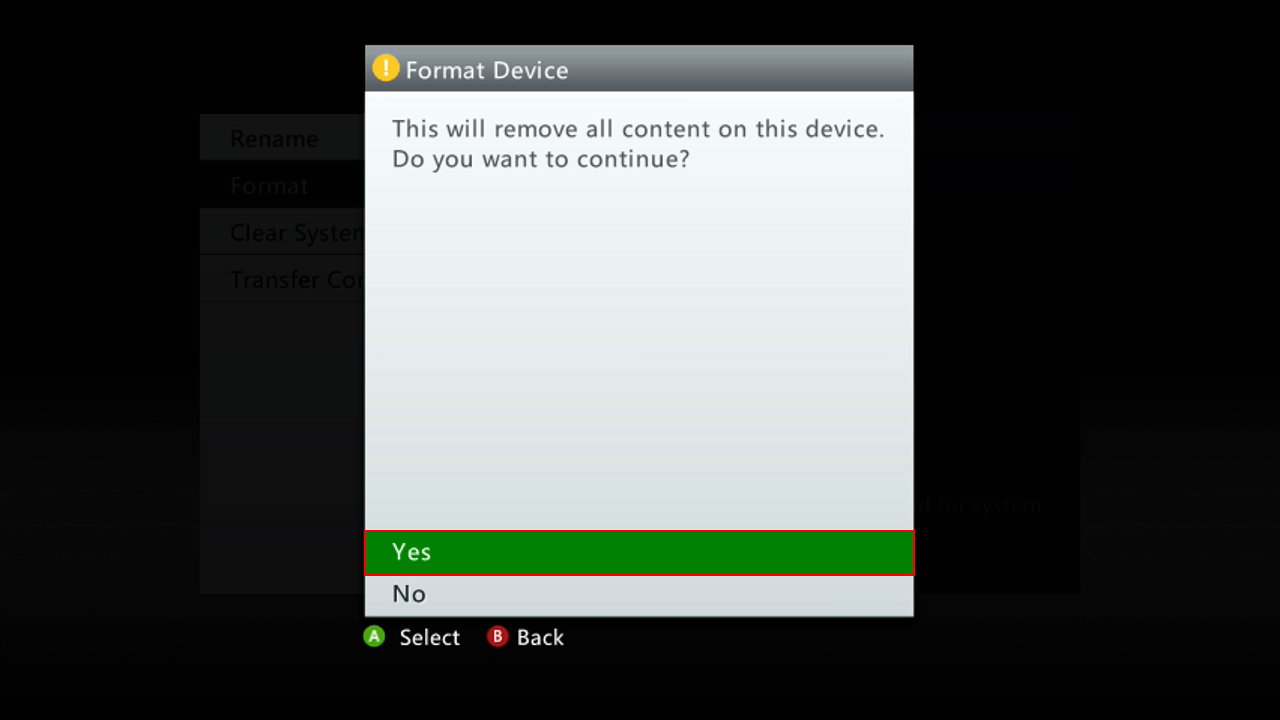Click the Do you want to continue question
The width and height of the screenshot is (1280, 720).
541,159
